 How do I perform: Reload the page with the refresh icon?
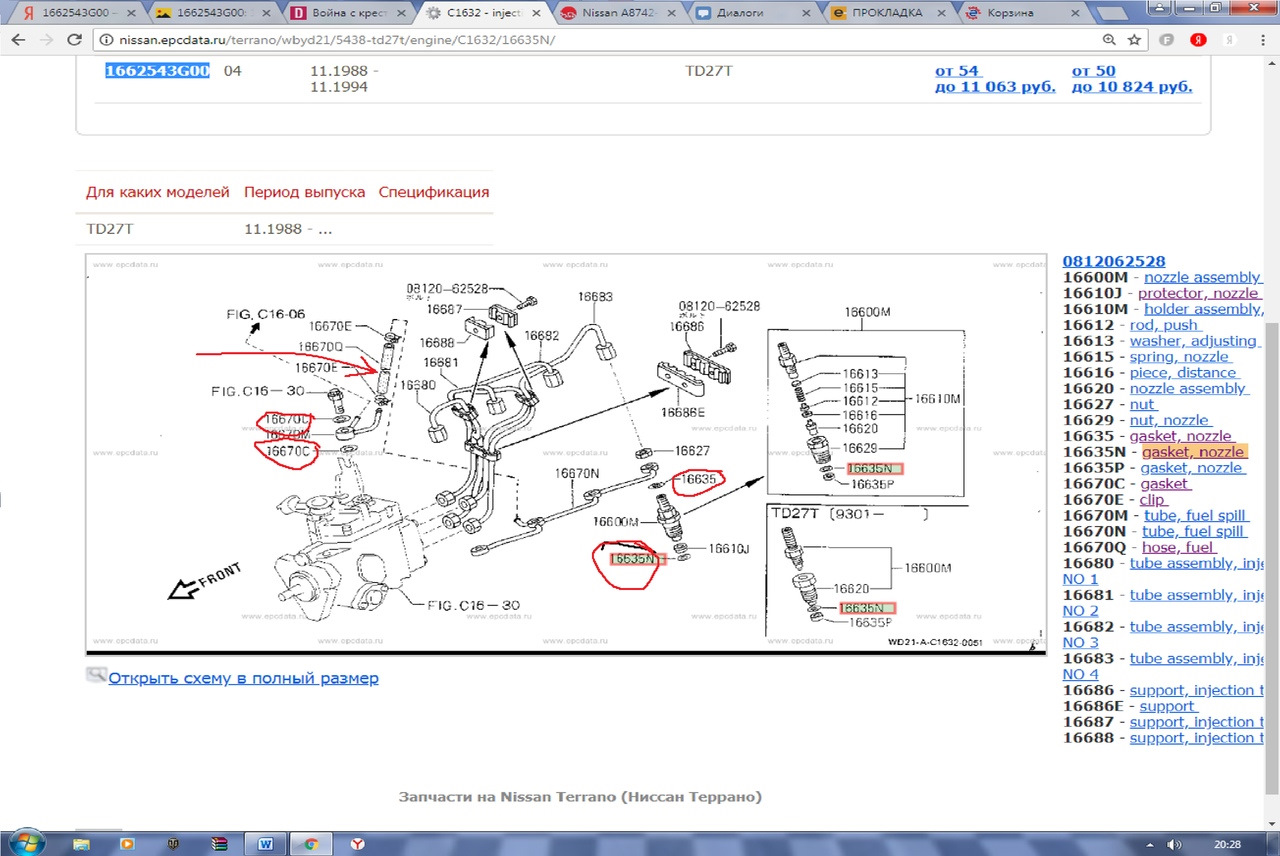[74, 40]
